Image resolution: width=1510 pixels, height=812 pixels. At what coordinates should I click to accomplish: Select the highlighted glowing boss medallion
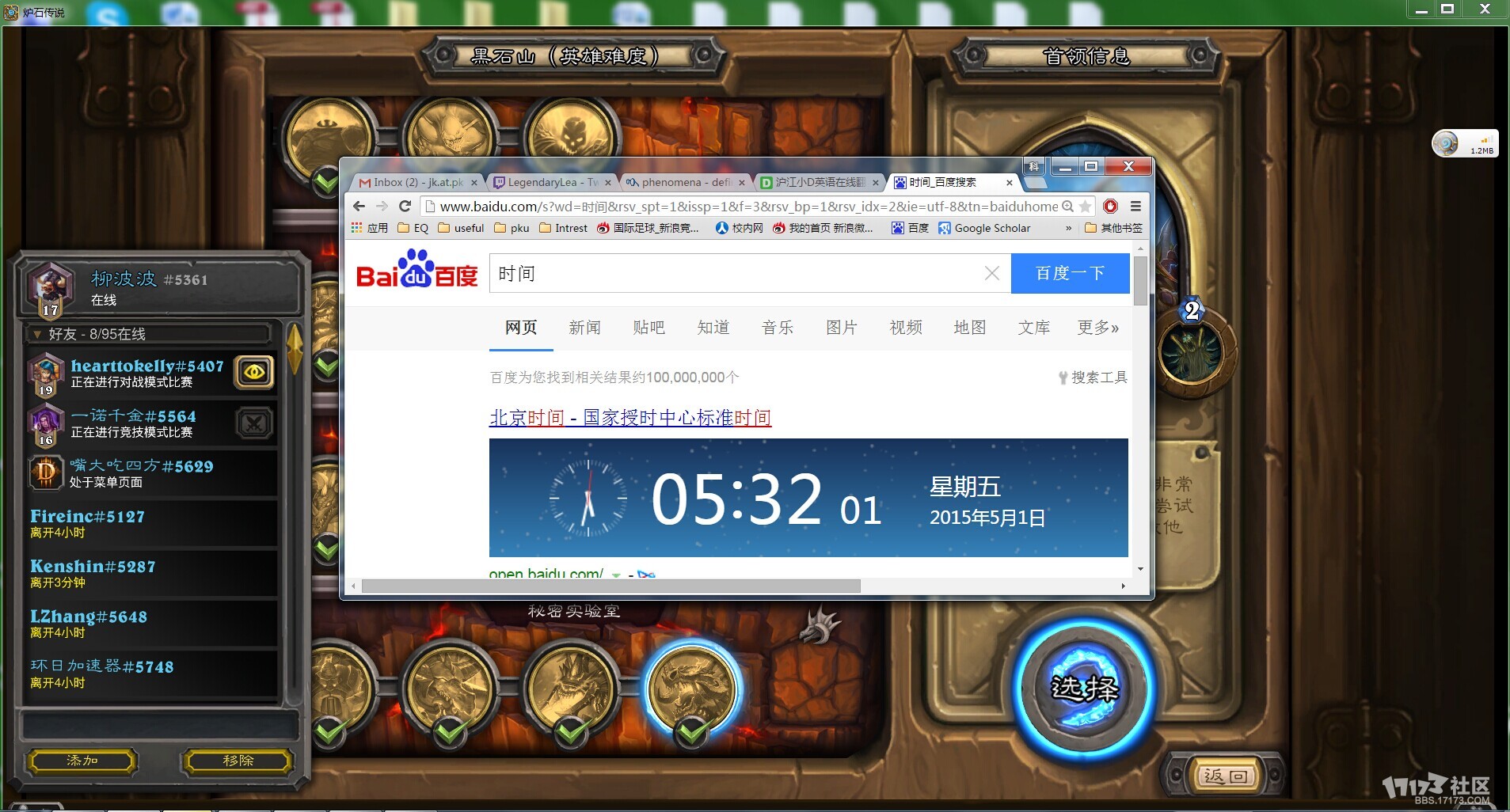[x=691, y=690]
